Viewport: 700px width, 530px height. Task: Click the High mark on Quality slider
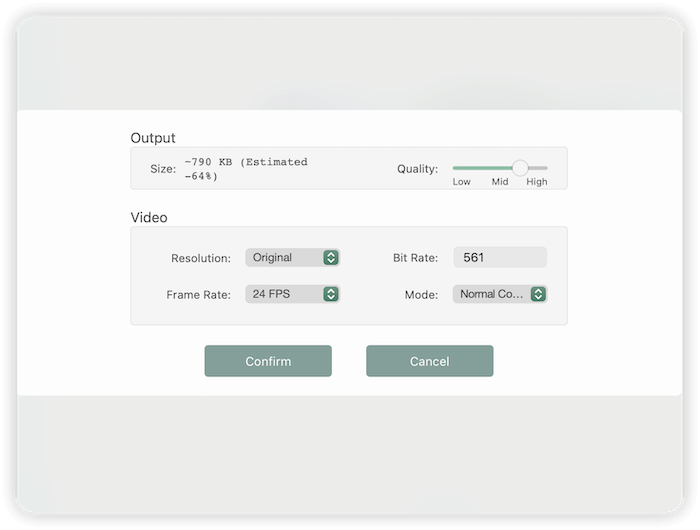tap(537, 182)
